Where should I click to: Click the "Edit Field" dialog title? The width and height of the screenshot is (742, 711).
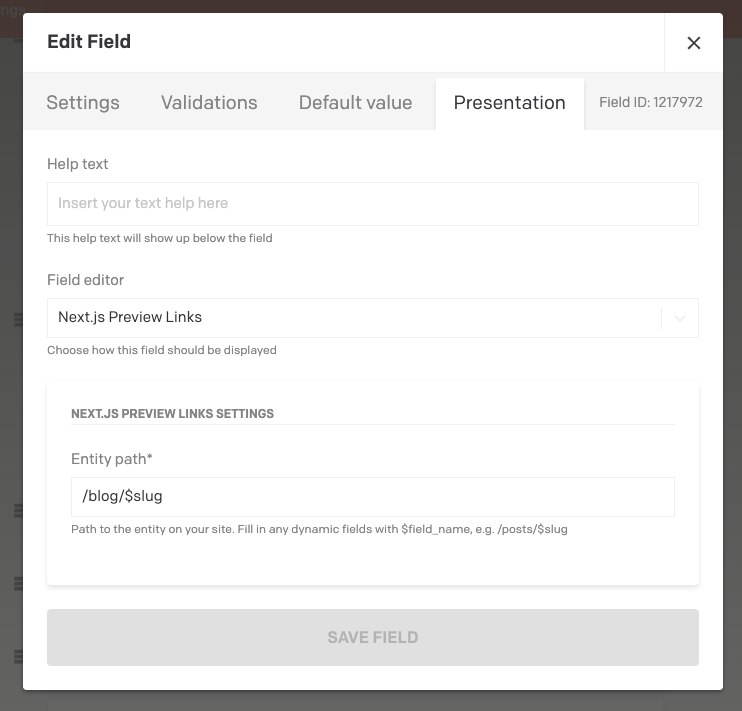point(89,42)
